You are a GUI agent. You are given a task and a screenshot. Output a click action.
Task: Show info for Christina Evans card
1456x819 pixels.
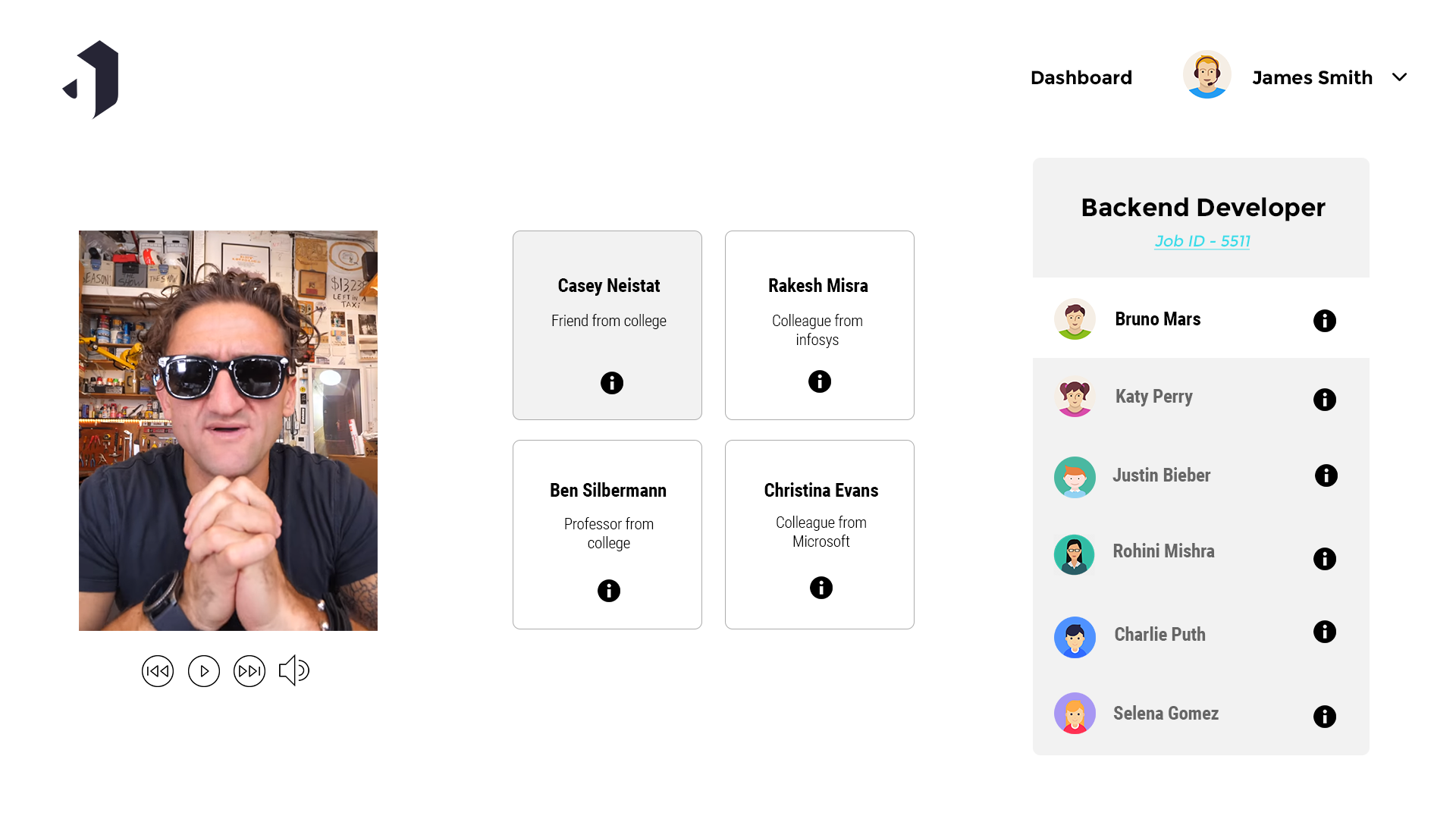pyautogui.click(x=821, y=588)
